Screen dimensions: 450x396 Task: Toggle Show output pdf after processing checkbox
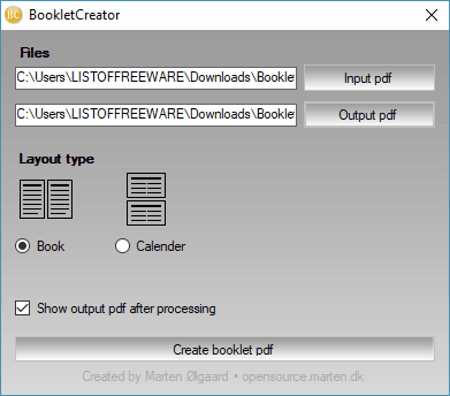point(23,308)
